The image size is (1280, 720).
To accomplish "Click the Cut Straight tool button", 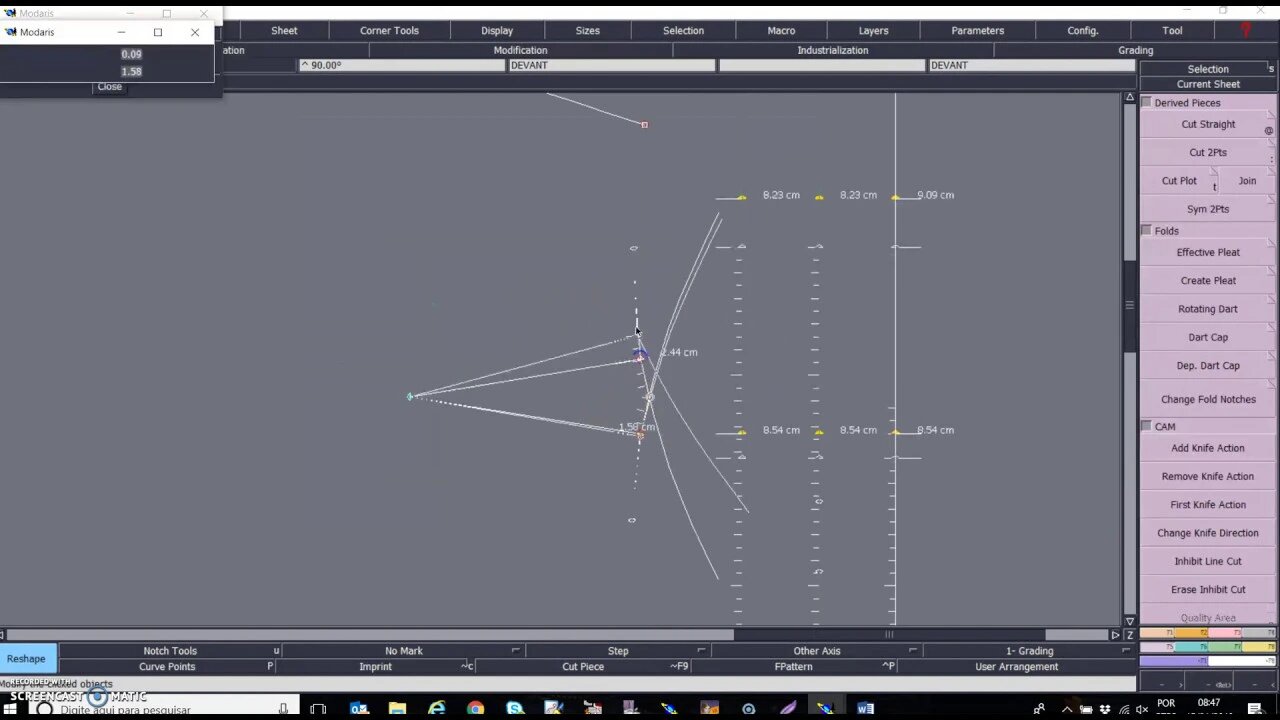I will [1208, 124].
